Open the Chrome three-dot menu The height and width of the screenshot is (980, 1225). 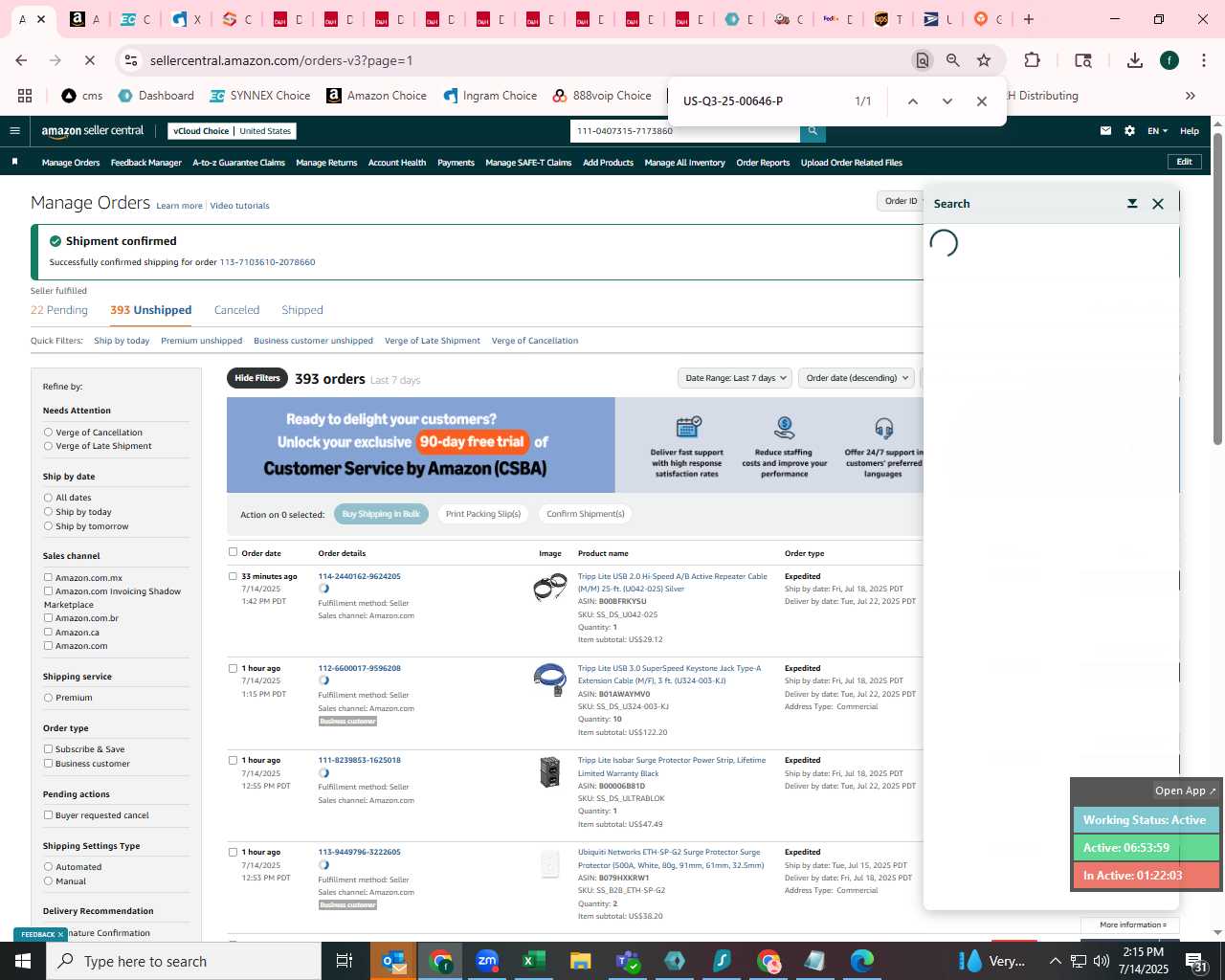click(x=1203, y=60)
